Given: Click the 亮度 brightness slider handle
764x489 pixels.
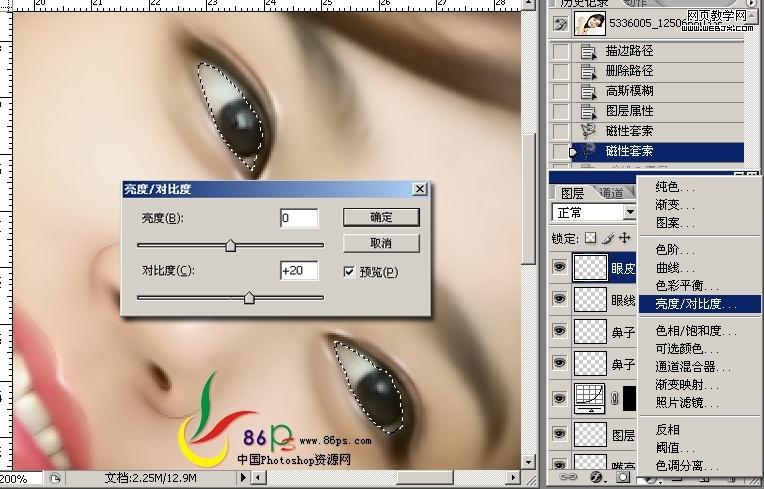Looking at the screenshot, I should point(230,246).
